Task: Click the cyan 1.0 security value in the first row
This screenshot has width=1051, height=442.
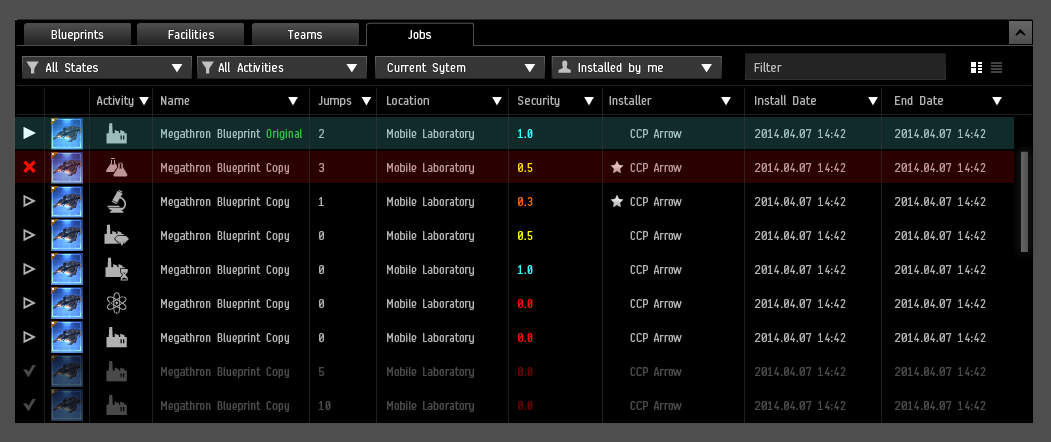Action: (525, 134)
